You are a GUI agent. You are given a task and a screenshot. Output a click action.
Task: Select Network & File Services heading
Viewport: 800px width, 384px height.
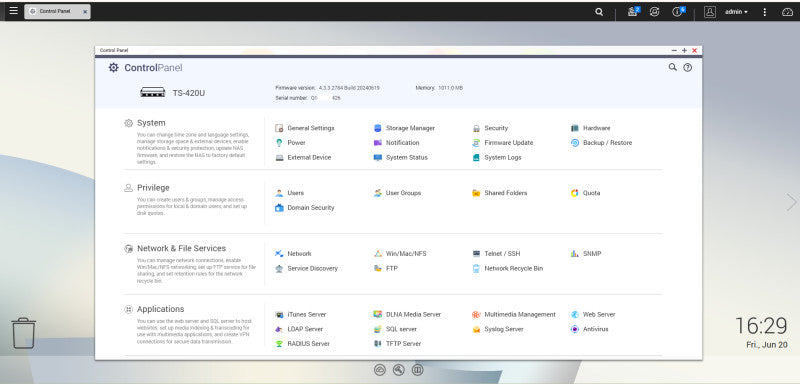181,248
